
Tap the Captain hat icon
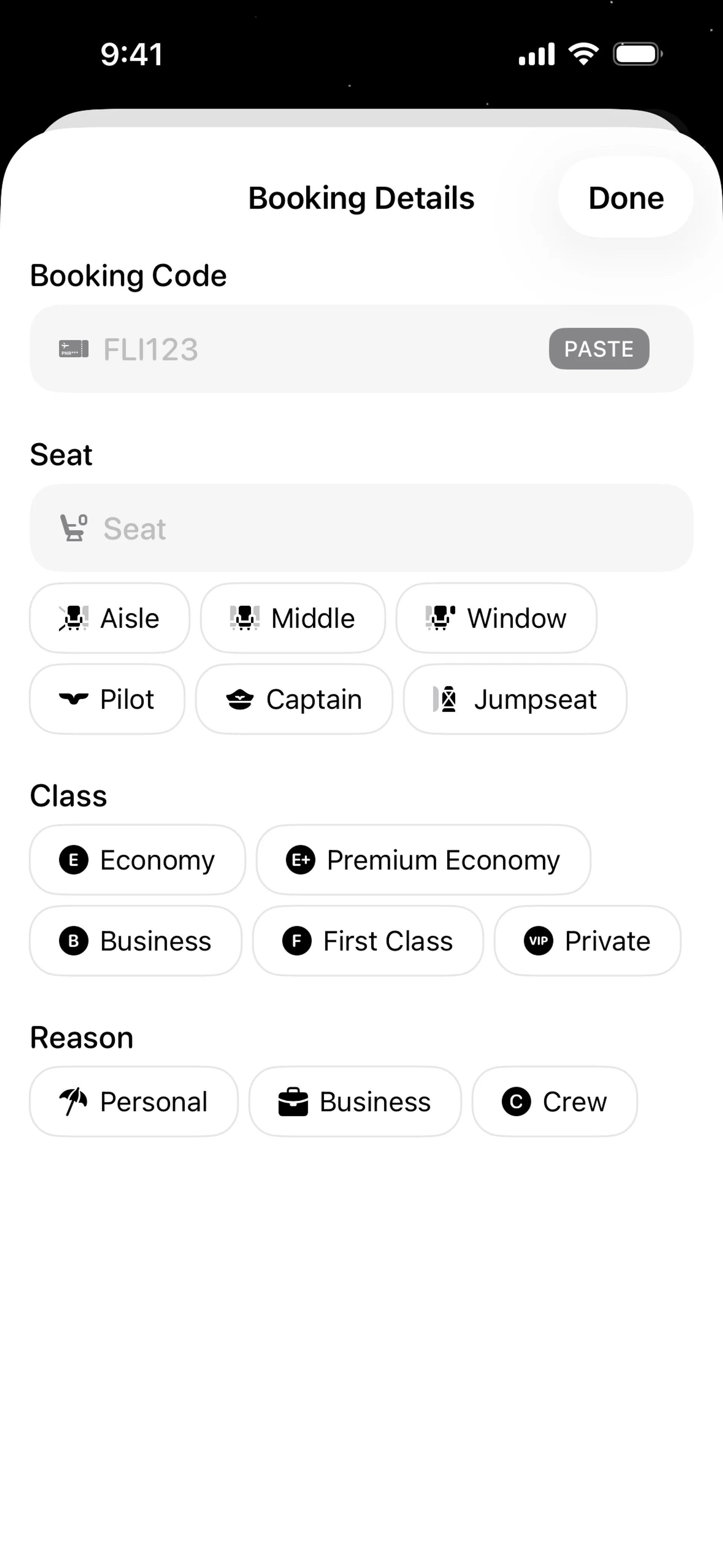[x=240, y=699]
